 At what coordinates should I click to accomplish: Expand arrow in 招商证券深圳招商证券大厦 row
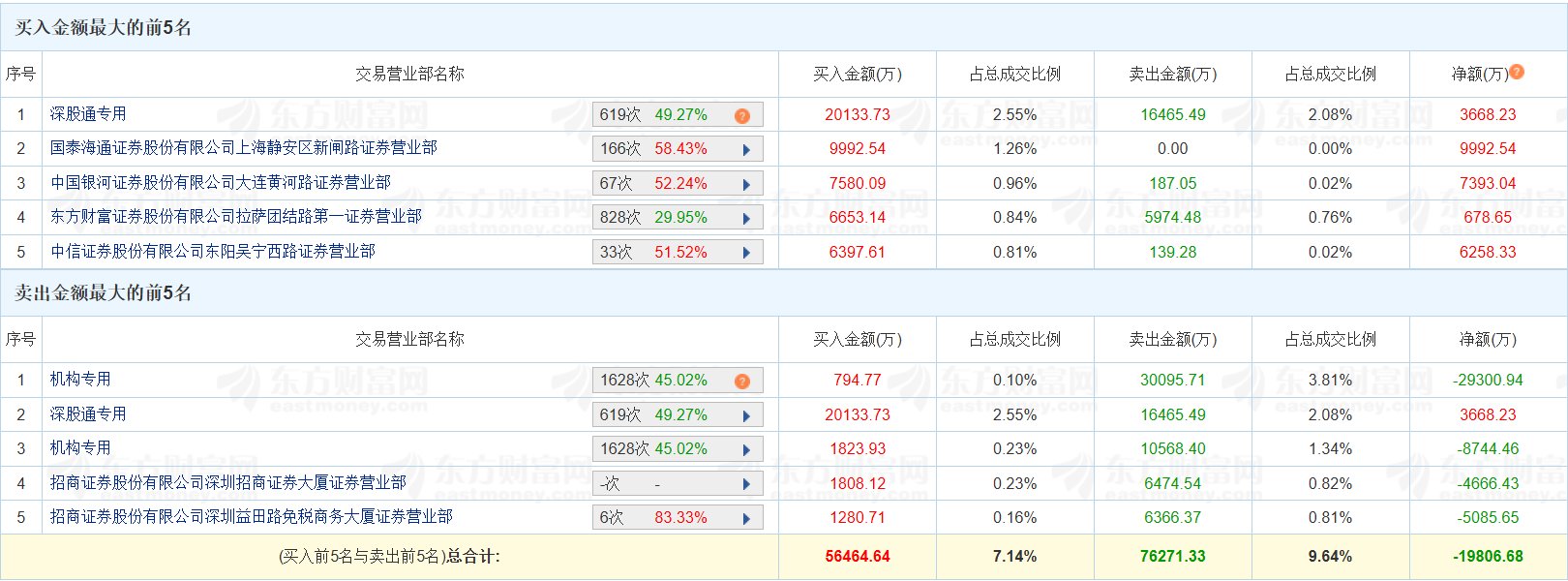click(746, 484)
